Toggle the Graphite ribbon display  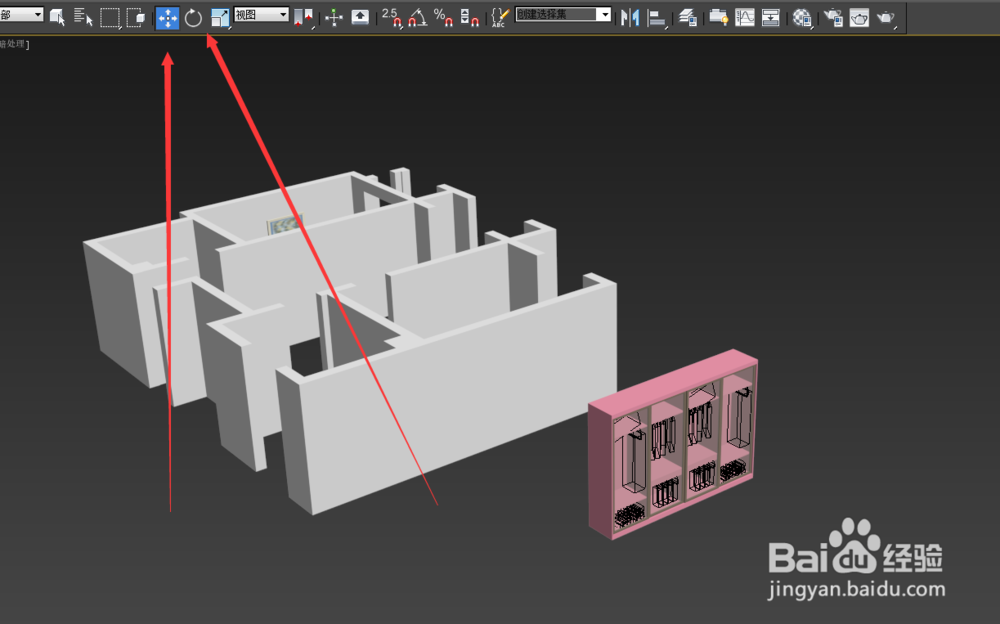click(x=719, y=17)
